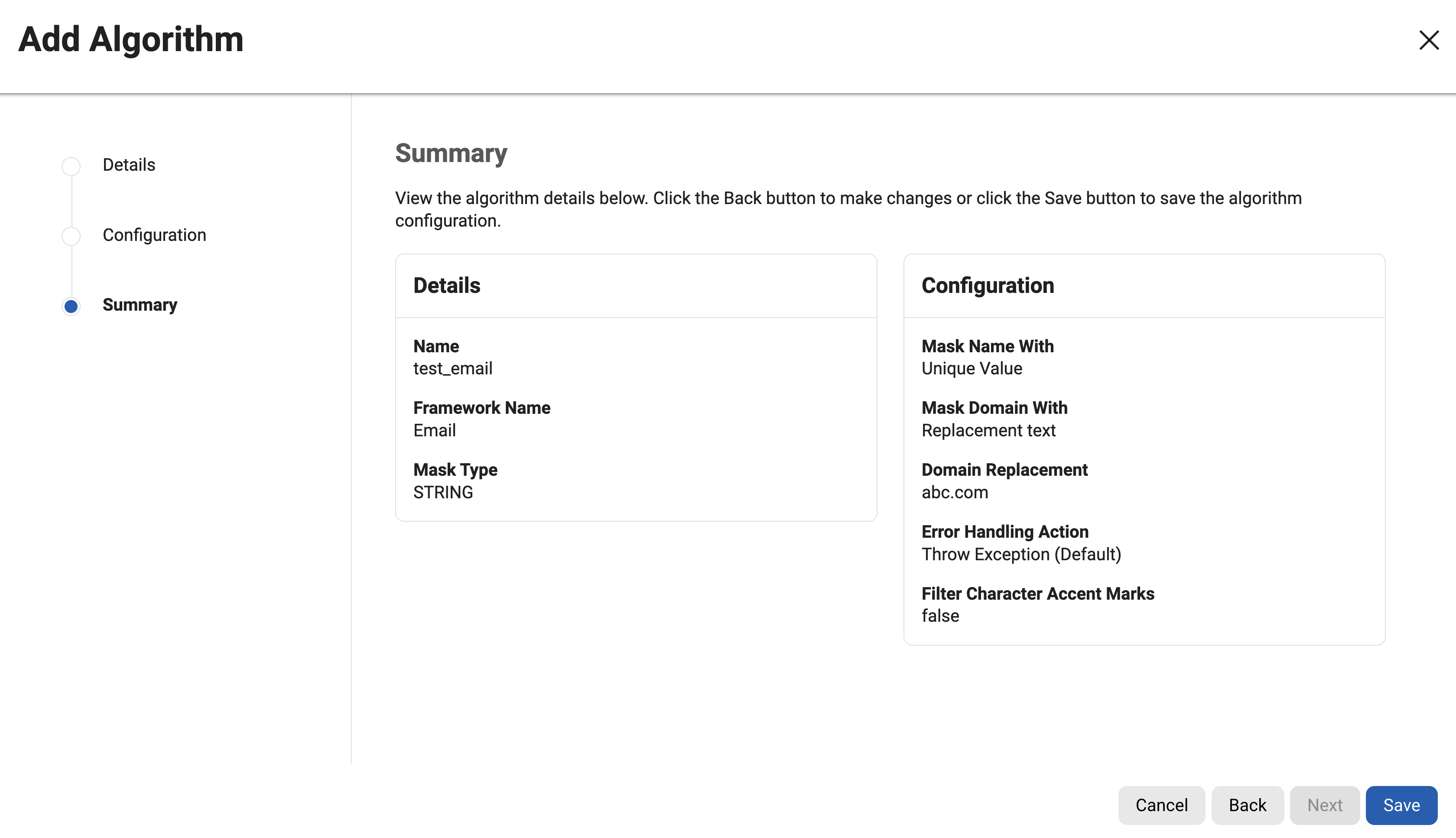
Task: Click the Add Algorithm title
Action: [131, 40]
